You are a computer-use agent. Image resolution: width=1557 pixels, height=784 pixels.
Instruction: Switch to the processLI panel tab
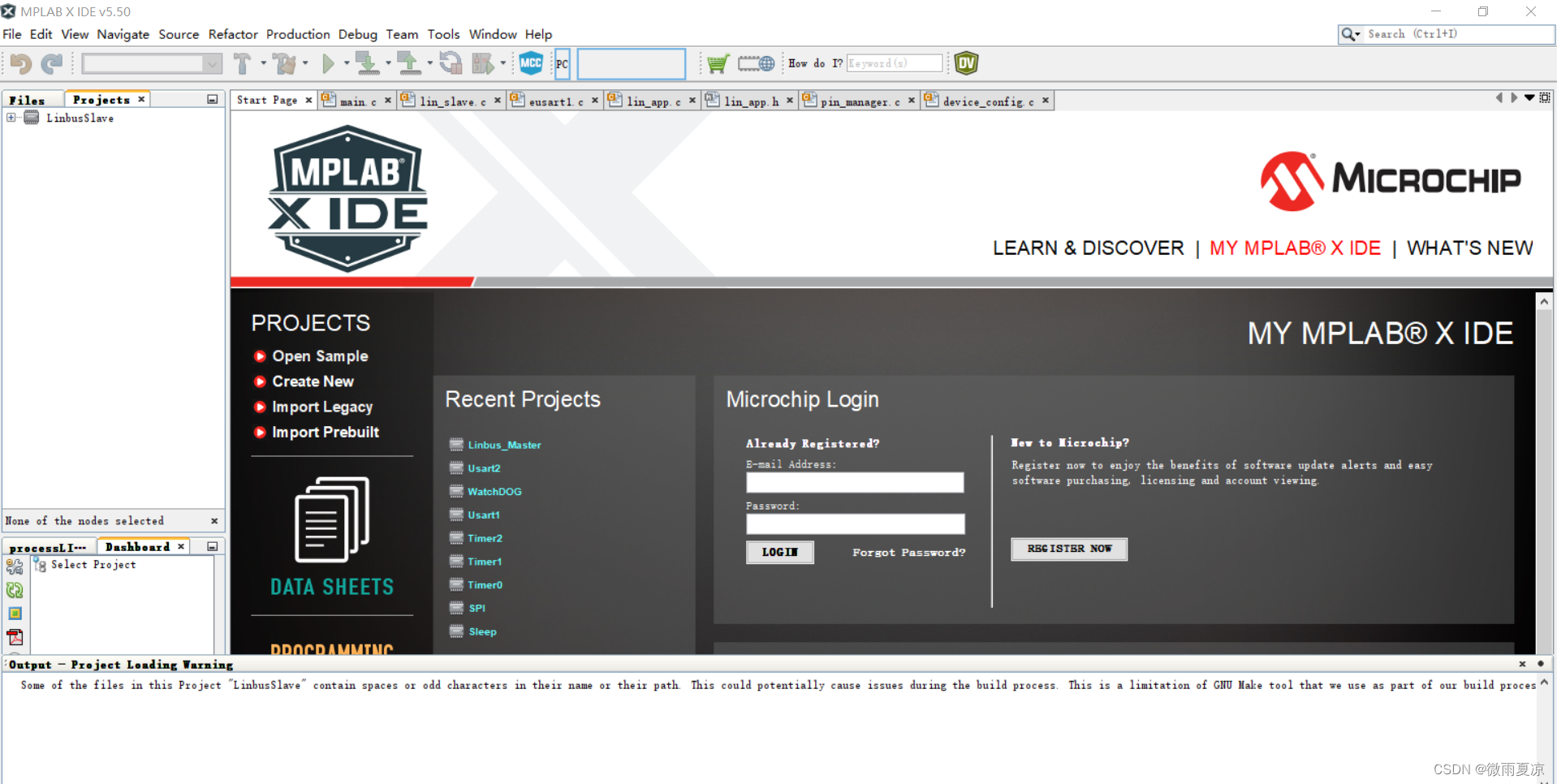point(48,548)
